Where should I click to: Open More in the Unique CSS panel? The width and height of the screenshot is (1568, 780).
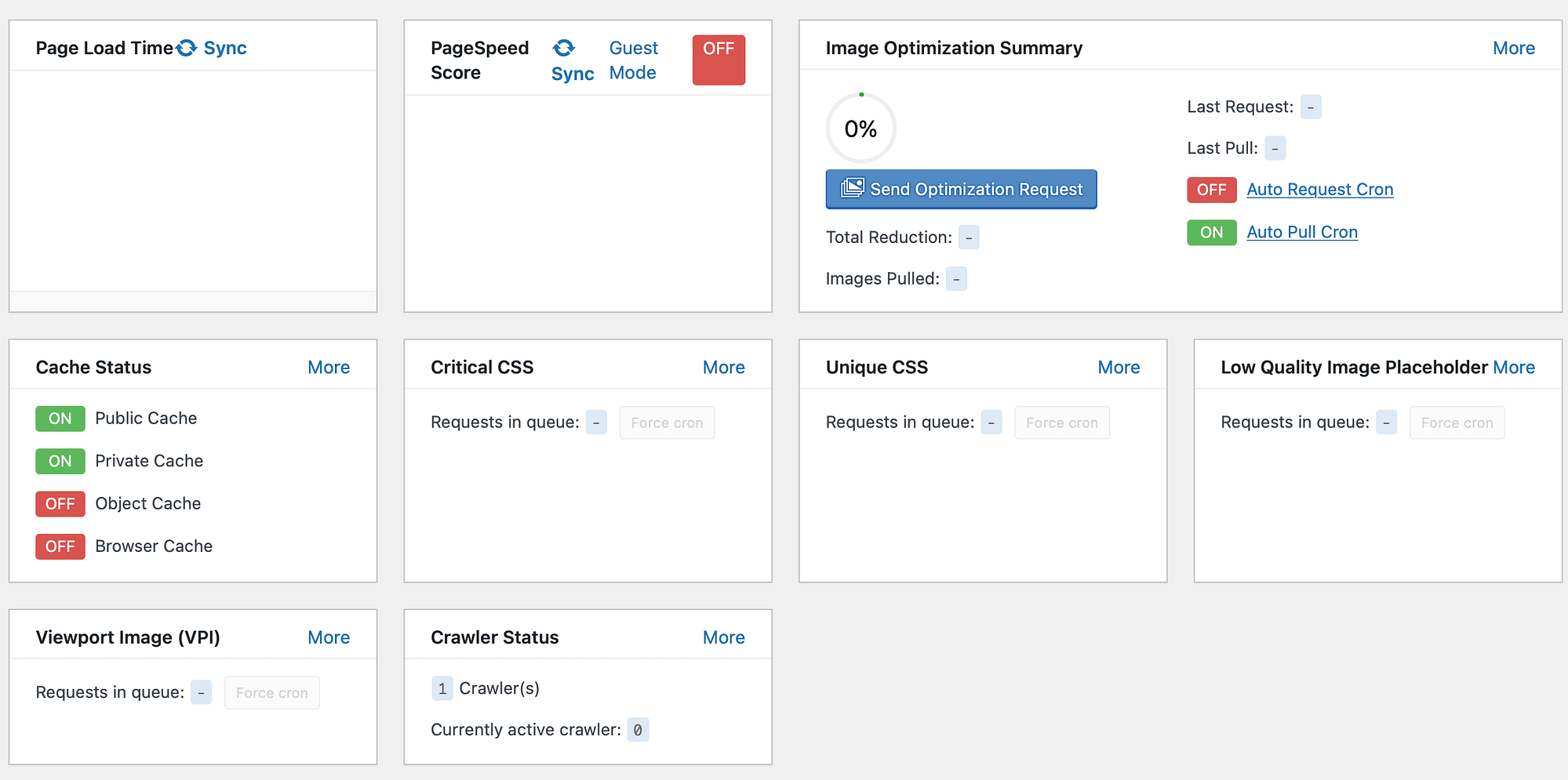[x=1119, y=367]
